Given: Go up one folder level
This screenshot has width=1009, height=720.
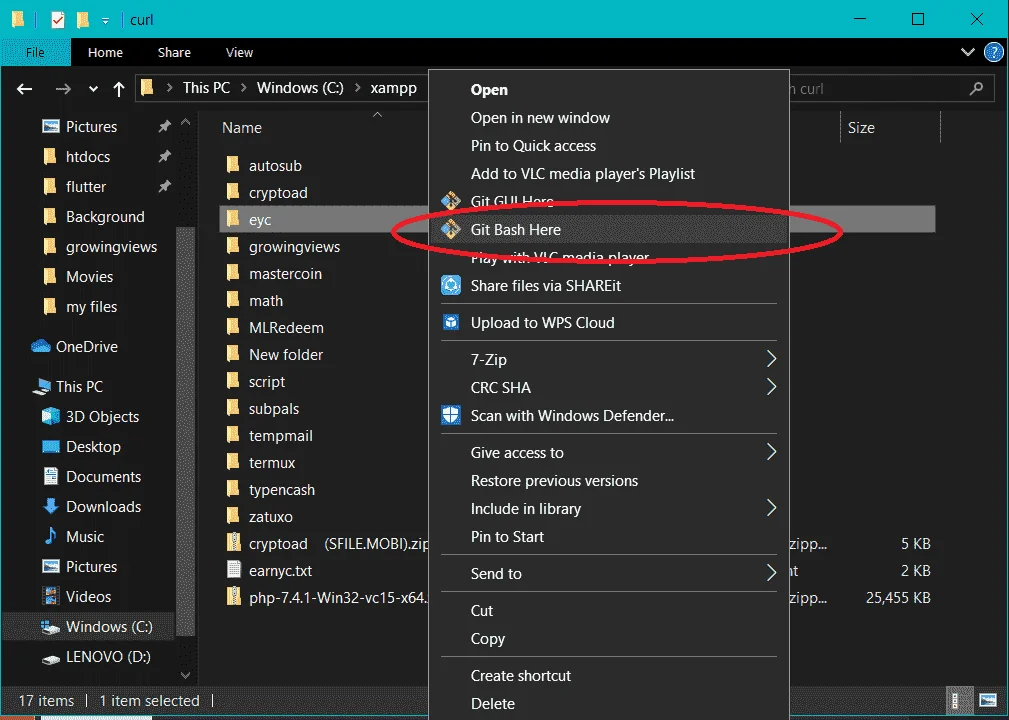Looking at the screenshot, I should click(x=118, y=89).
